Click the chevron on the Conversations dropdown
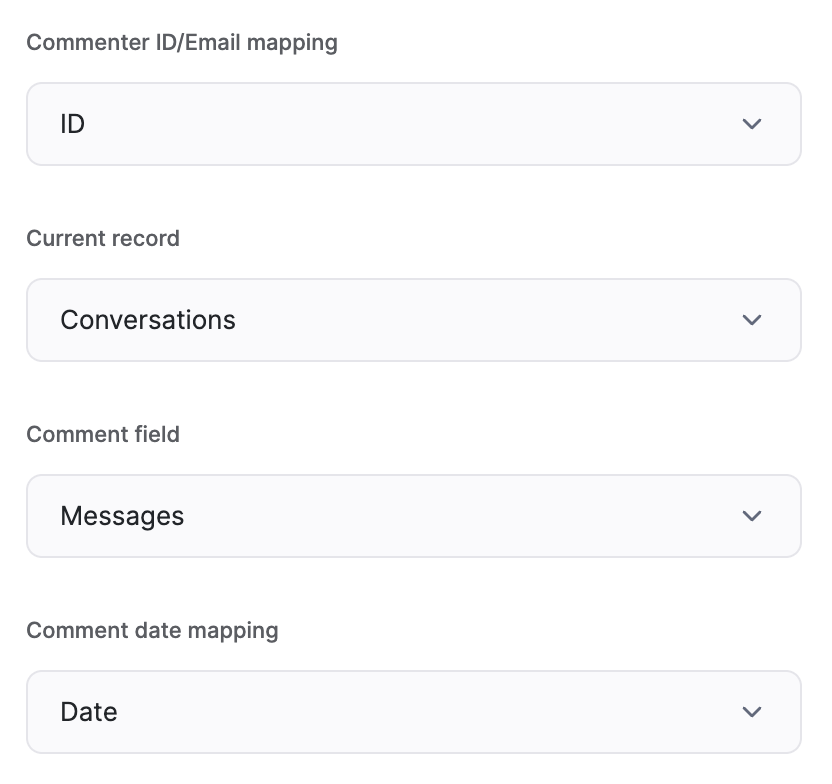832x784 pixels. (751, 320)
